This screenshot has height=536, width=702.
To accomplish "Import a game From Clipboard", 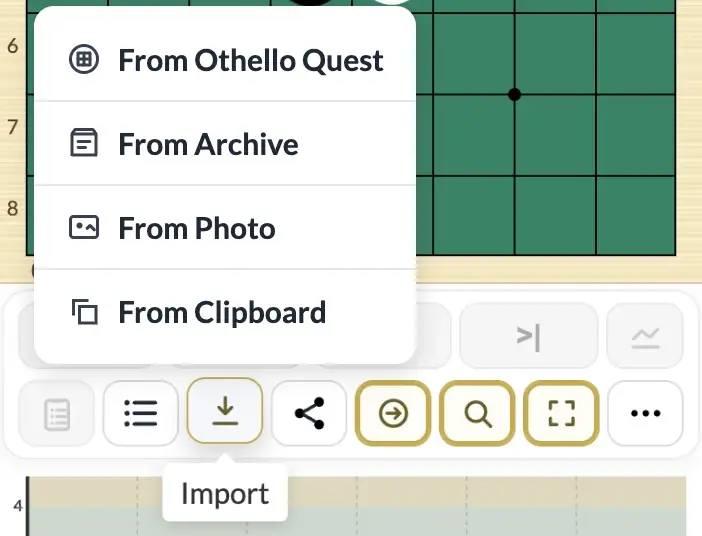I will coord(225,312).
